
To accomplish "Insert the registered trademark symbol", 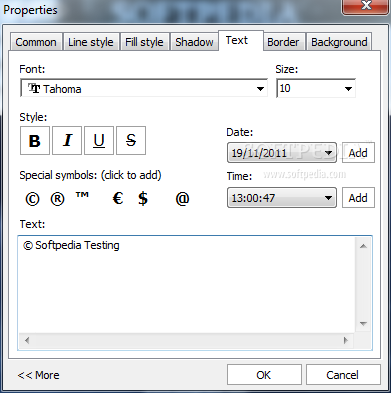I will (x=57, y=199).
